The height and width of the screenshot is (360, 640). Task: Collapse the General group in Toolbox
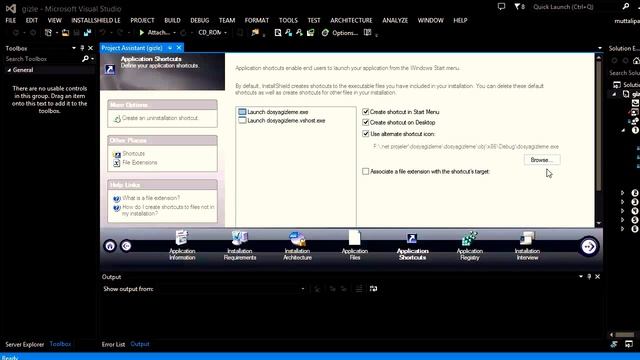9,70
